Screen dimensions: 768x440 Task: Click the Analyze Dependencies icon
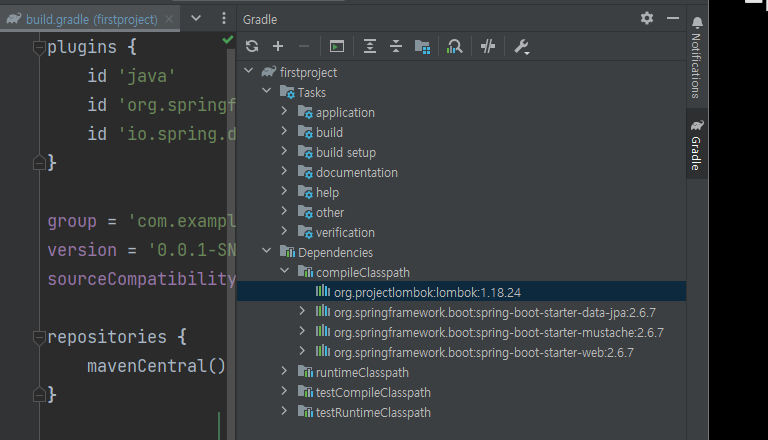[x=455, y=47]
